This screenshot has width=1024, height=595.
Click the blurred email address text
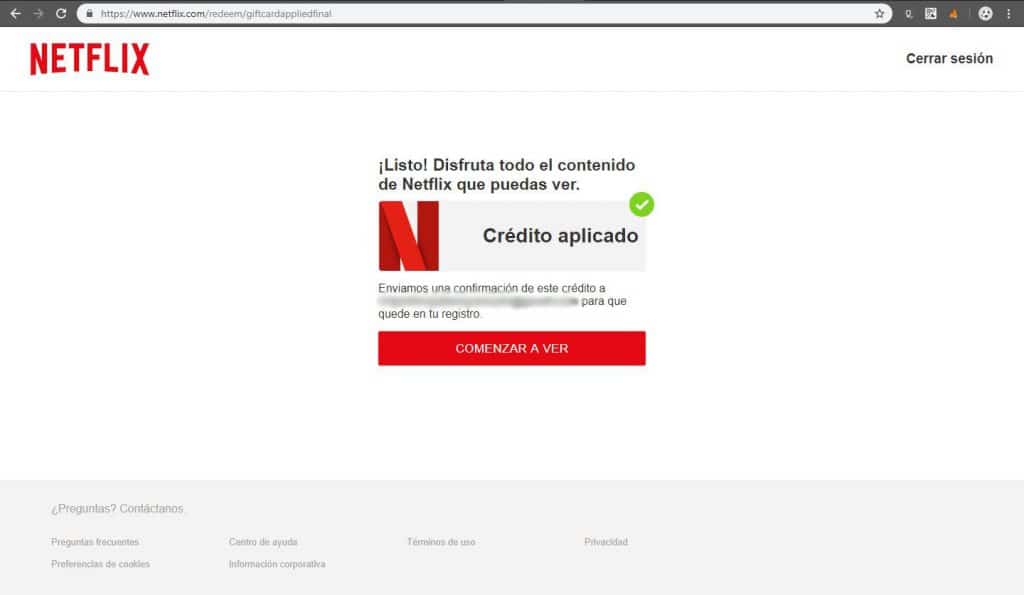(x=478, y=301)
